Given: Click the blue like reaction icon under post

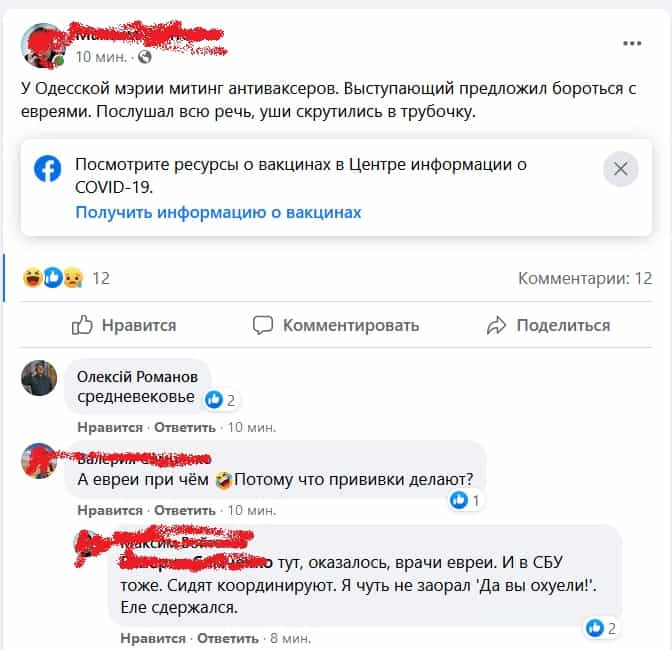Looking at the screenshot, I should tap(53, 277).
